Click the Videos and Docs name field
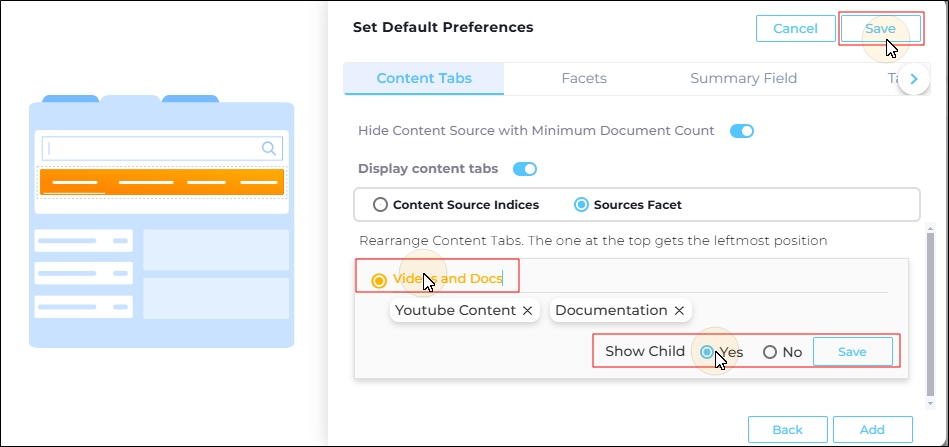The image size is (949, 447). (x=448, y=279)
